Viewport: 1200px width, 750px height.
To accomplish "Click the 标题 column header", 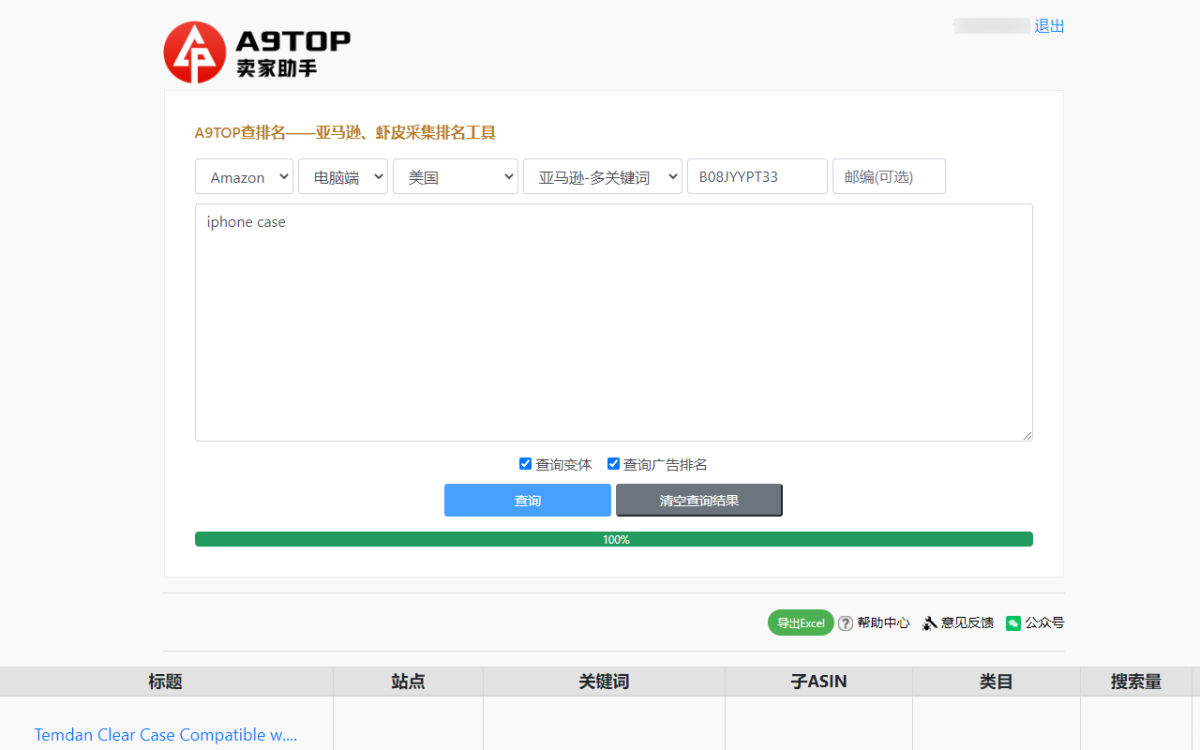I will pyautogui.click(x=165, y=682).
